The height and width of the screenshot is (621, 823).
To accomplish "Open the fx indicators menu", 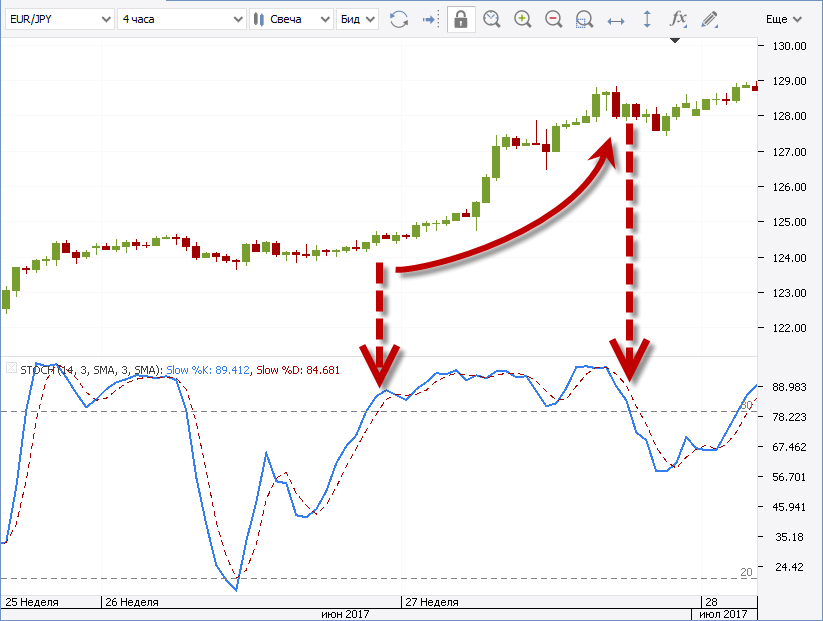I will [678, 19].
